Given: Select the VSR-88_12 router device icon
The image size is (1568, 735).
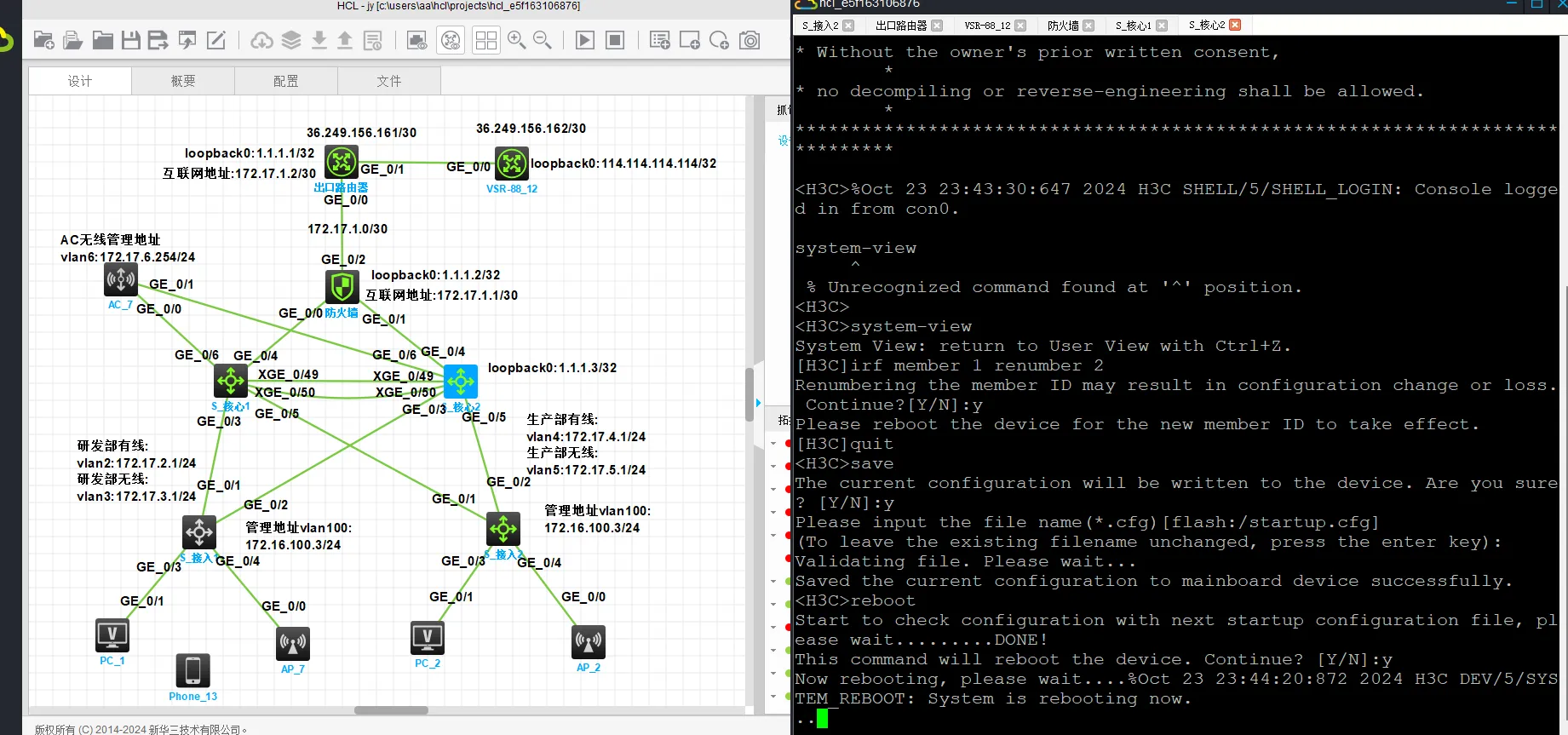Looking at the screenshot, I should (512, 164).
